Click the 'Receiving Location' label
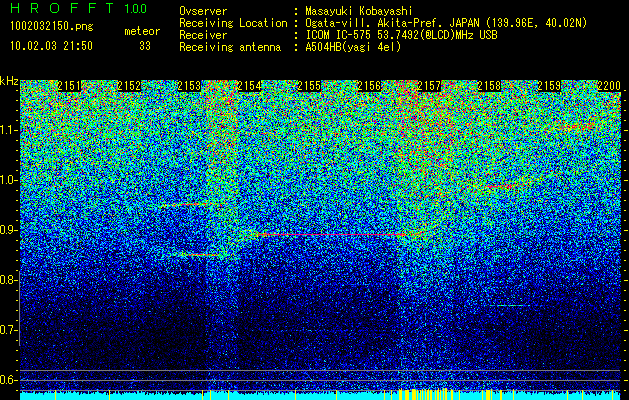The height and width of the screenshot is (400, 629). (x=233, y=24)
